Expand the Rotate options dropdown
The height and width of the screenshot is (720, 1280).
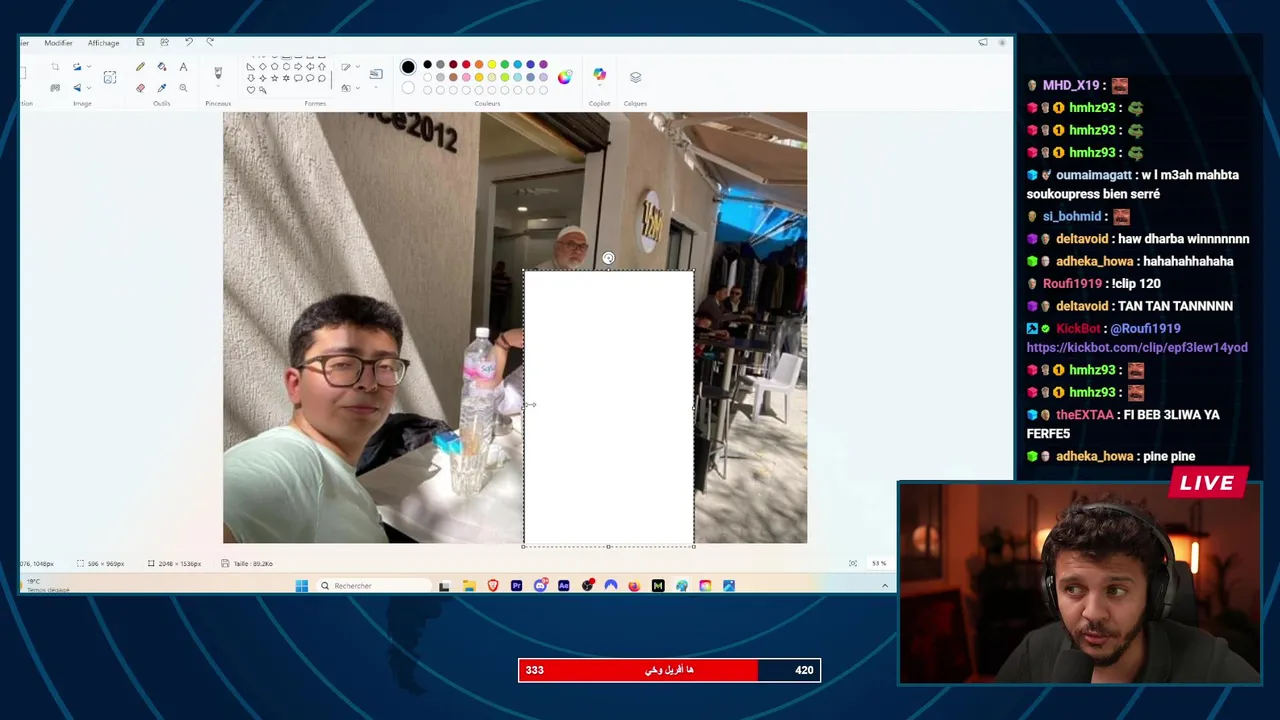click(x=88, y=67)
